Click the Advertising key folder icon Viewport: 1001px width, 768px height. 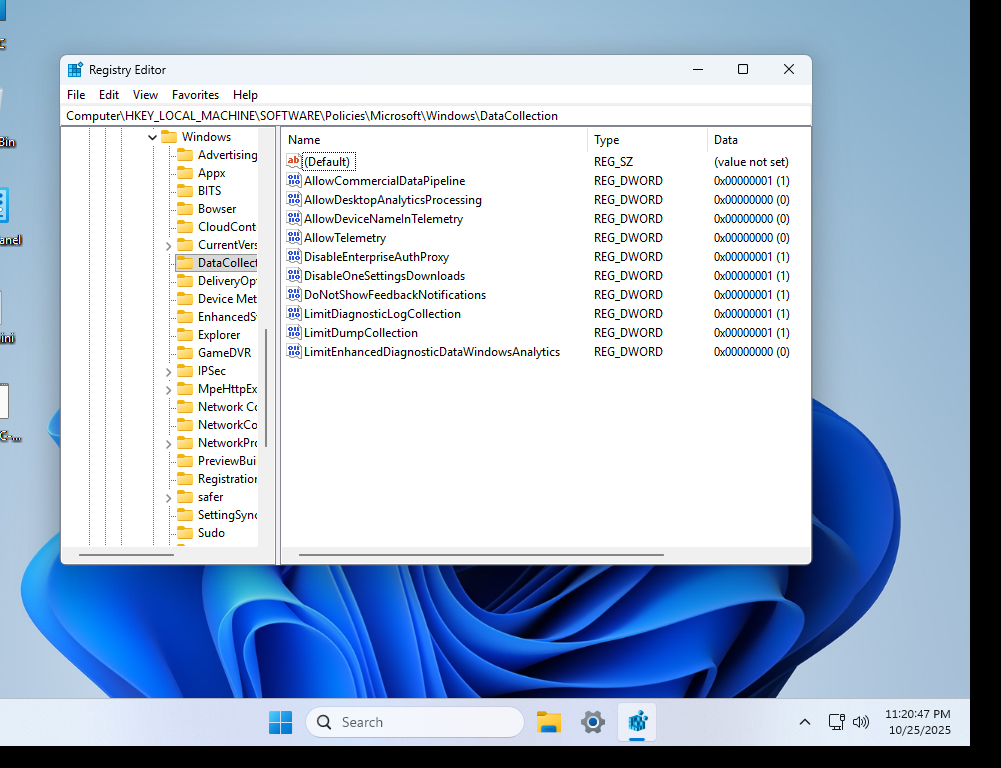pyautogui.click(x=184, y=154)
